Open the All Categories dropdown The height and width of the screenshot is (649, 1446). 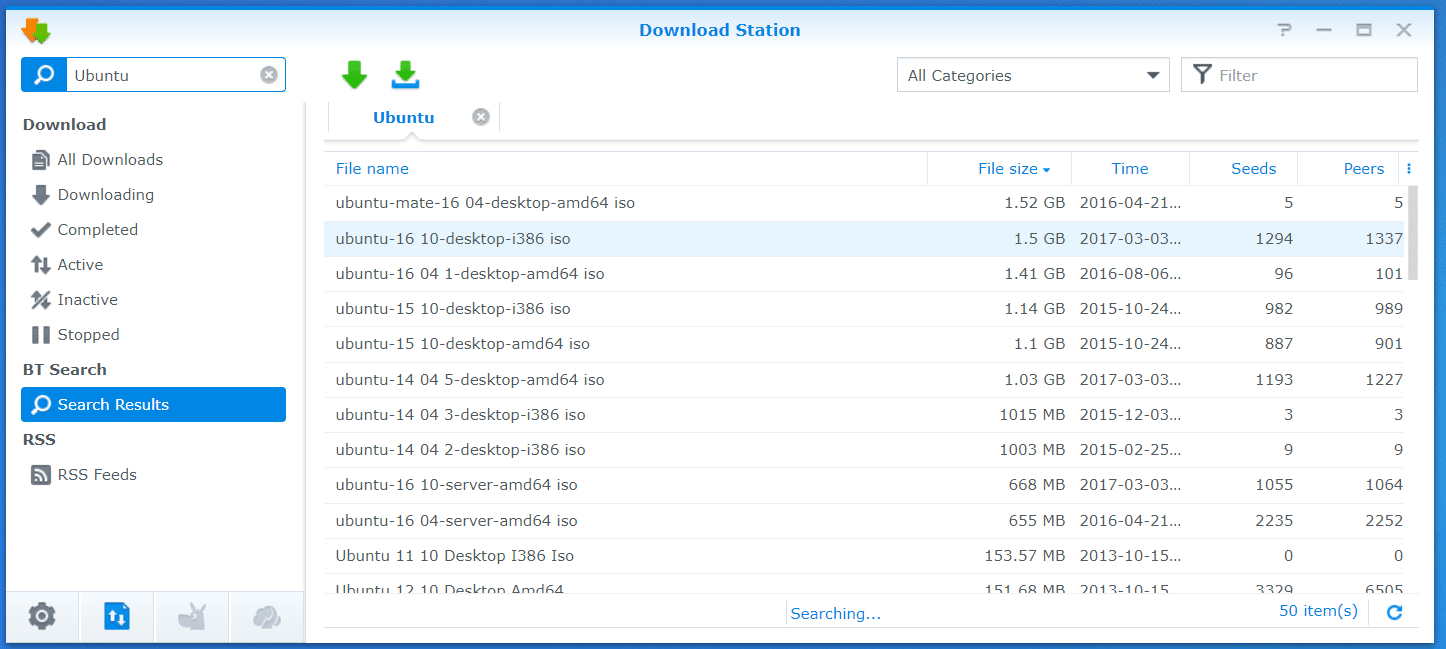pyautogui.click(x=1033, y=75)
